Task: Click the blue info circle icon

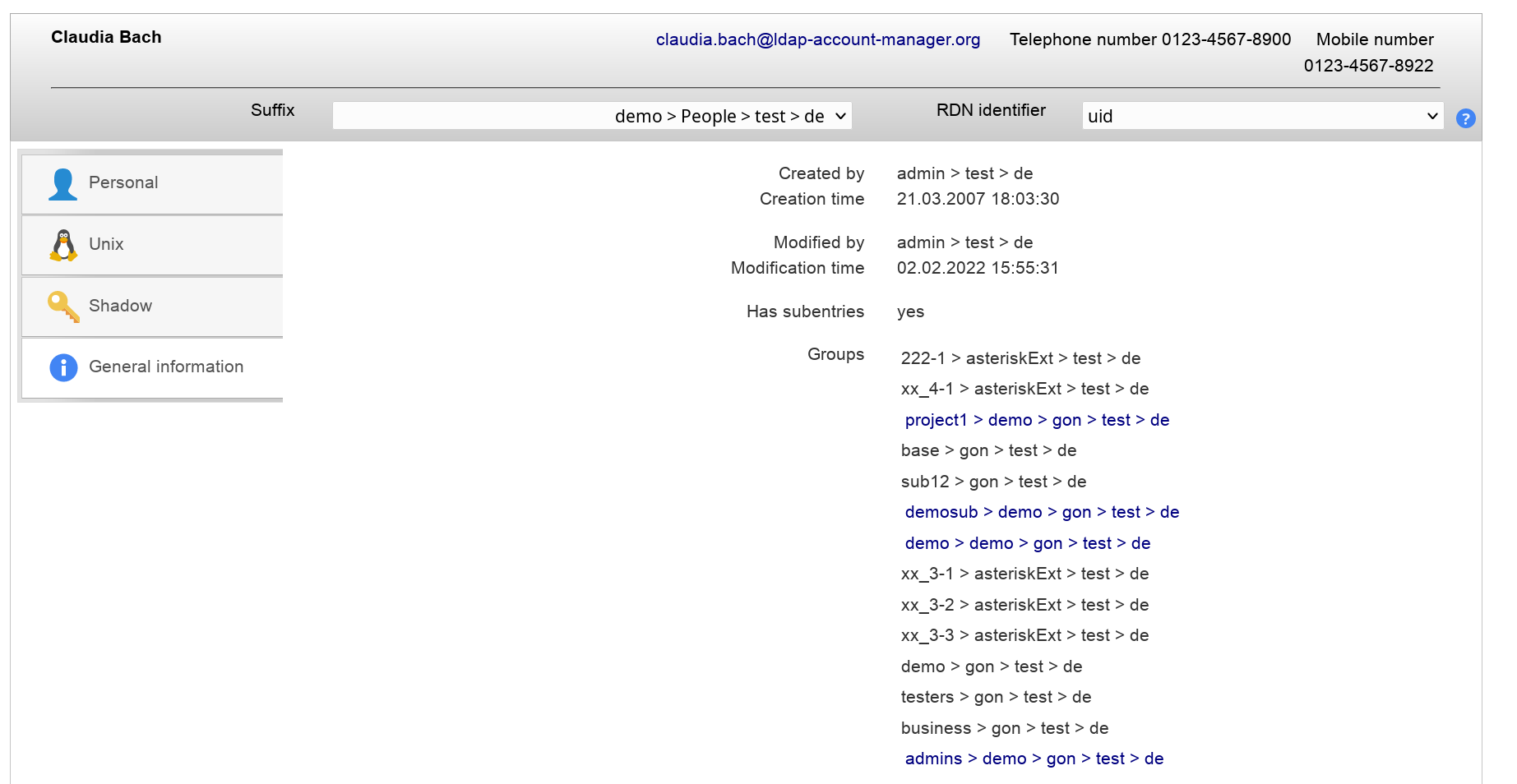Action: tap(63, 367)
